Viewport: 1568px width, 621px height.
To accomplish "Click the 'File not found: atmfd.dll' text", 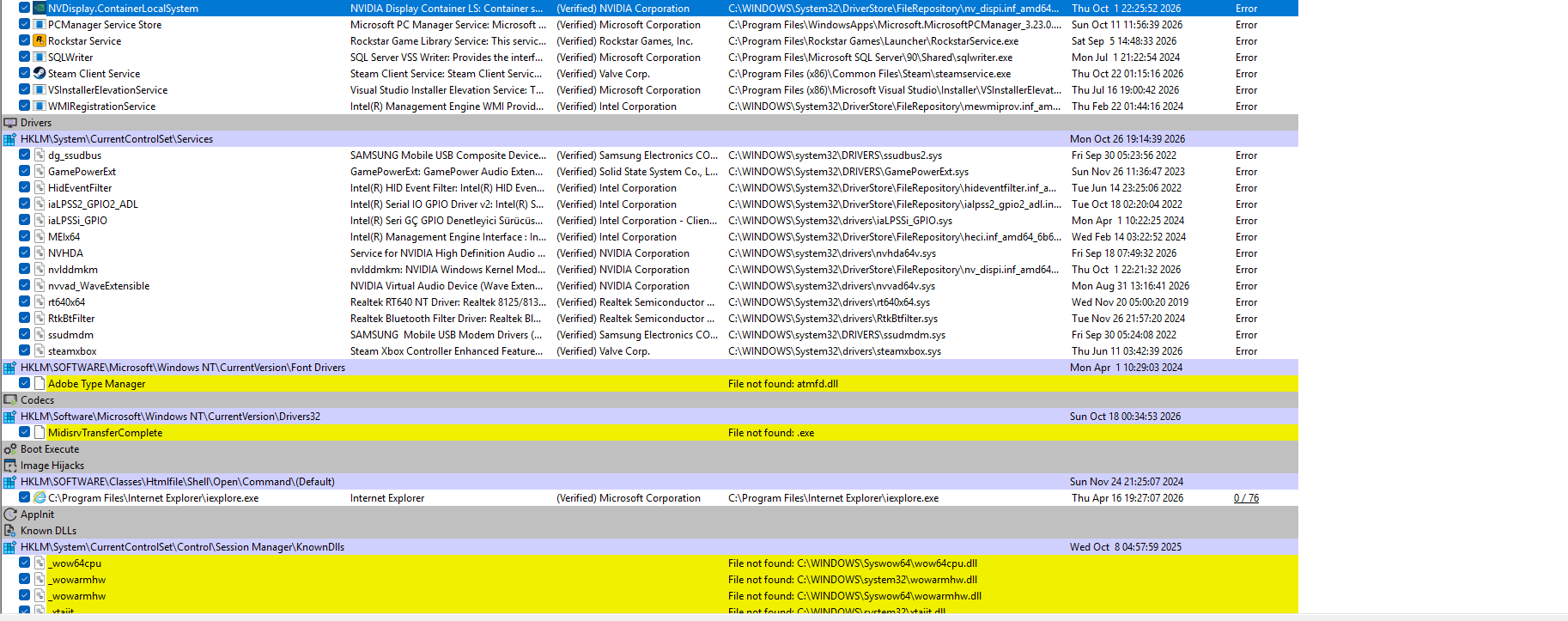I will 783,384.
